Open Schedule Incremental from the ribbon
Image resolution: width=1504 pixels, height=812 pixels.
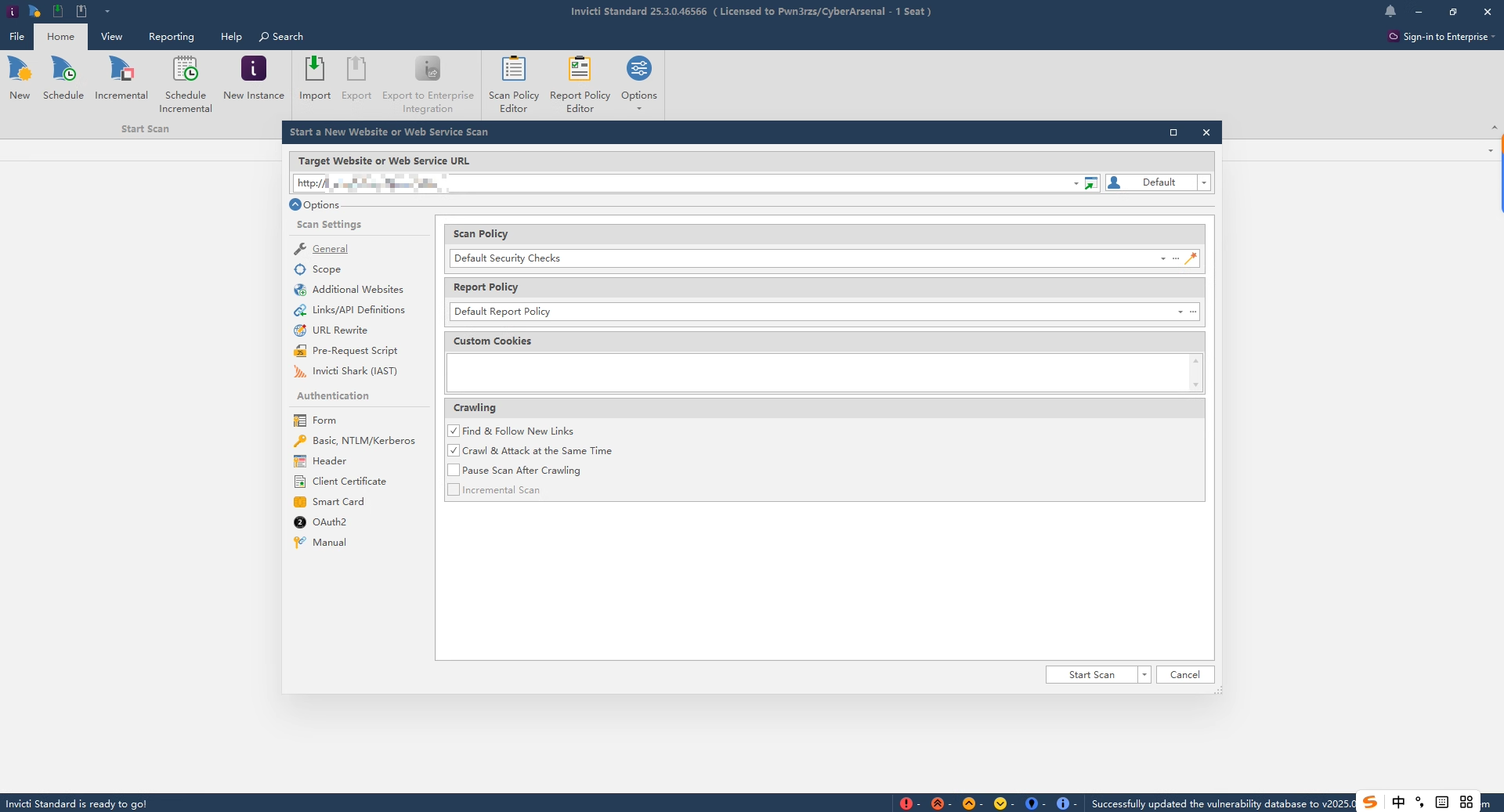click(186, 85)
